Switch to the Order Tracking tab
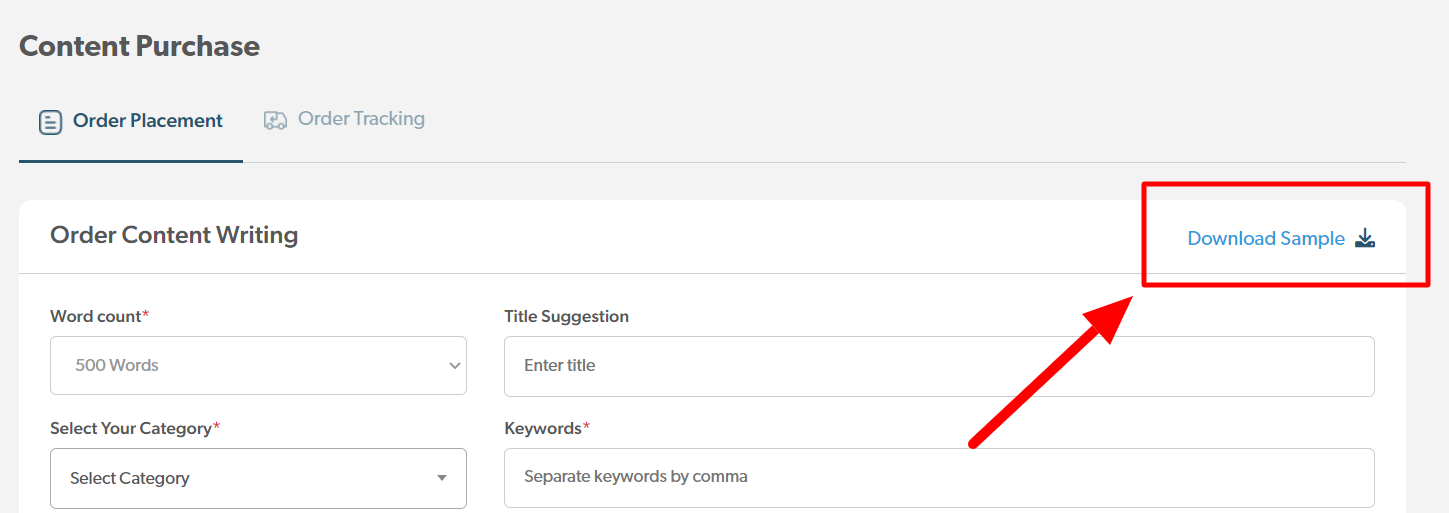Viewport: 1449px width, 513px height. (x=361, y=119)
